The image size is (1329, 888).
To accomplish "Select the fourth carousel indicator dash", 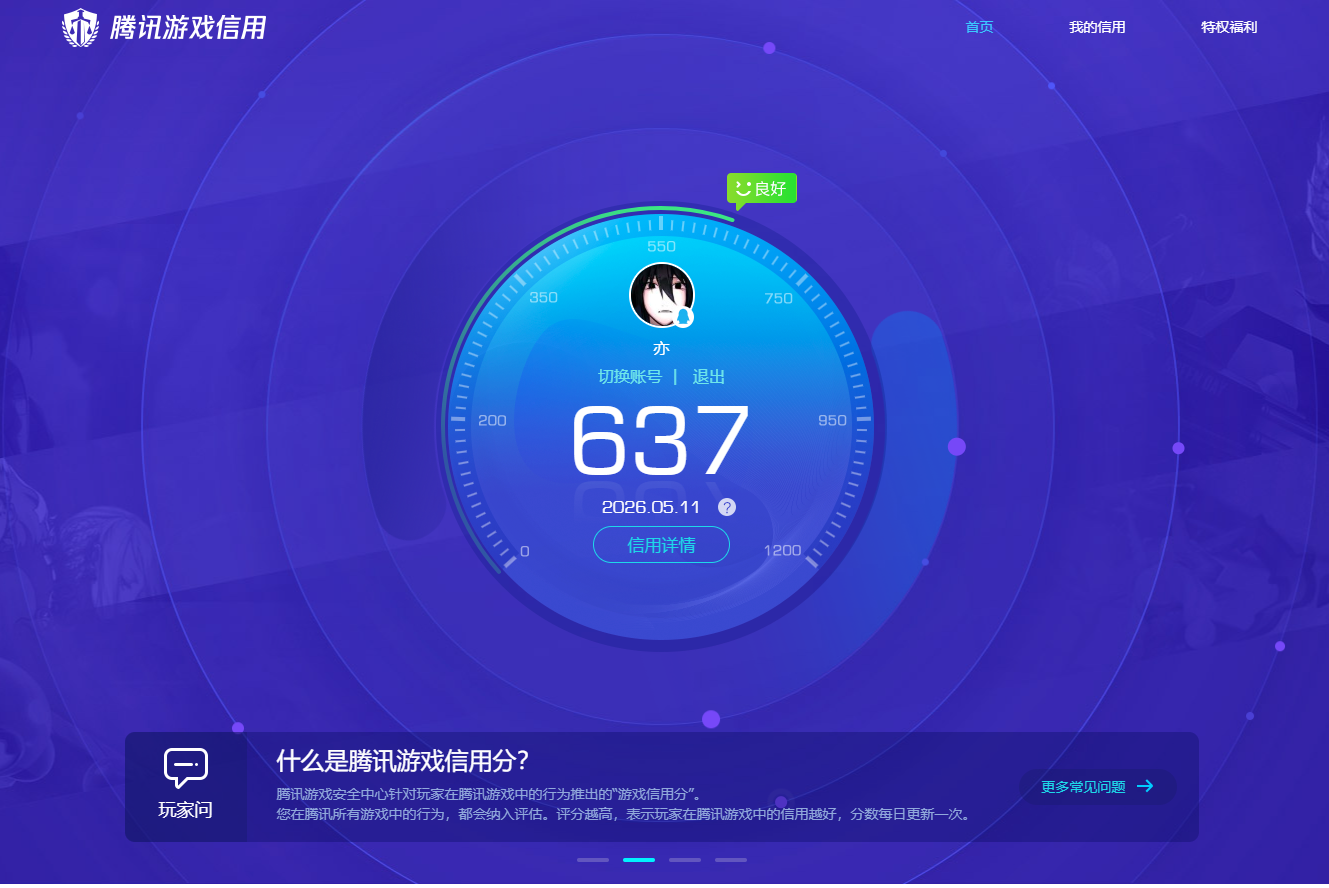I will (x=731, y=860).
